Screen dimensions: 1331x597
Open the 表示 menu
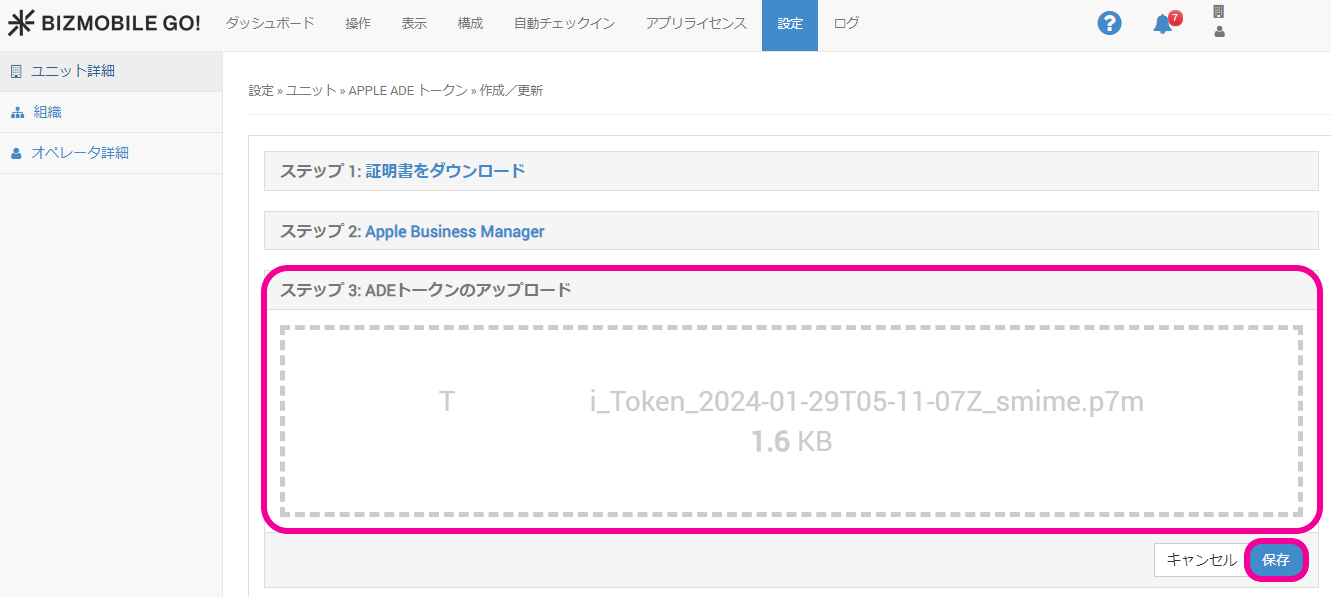(x=414, y=24)
